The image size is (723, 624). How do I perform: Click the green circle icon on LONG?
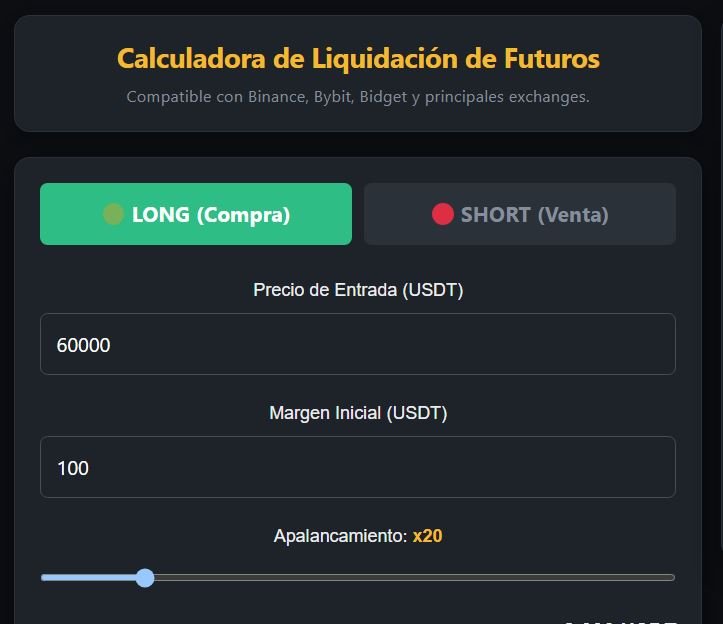click(113, 214)
